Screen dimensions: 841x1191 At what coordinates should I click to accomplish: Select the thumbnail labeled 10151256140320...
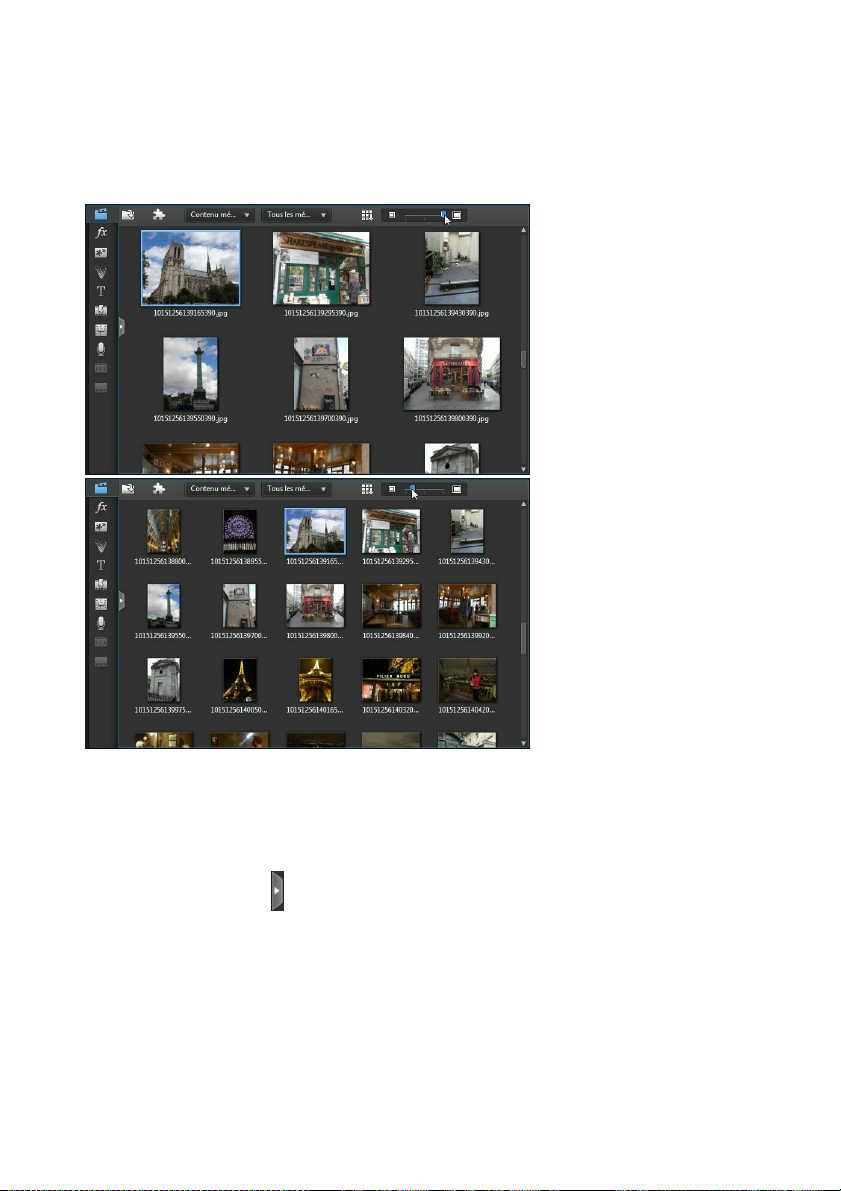pos(391,680)
